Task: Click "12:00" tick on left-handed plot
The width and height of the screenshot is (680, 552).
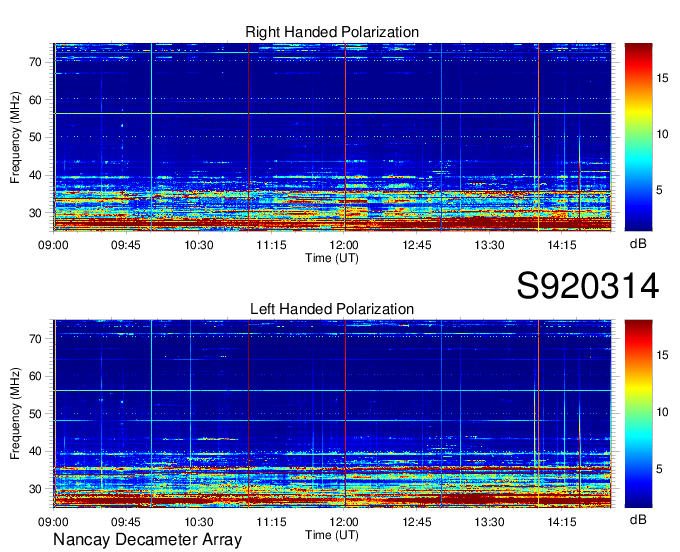Action: 344,522
